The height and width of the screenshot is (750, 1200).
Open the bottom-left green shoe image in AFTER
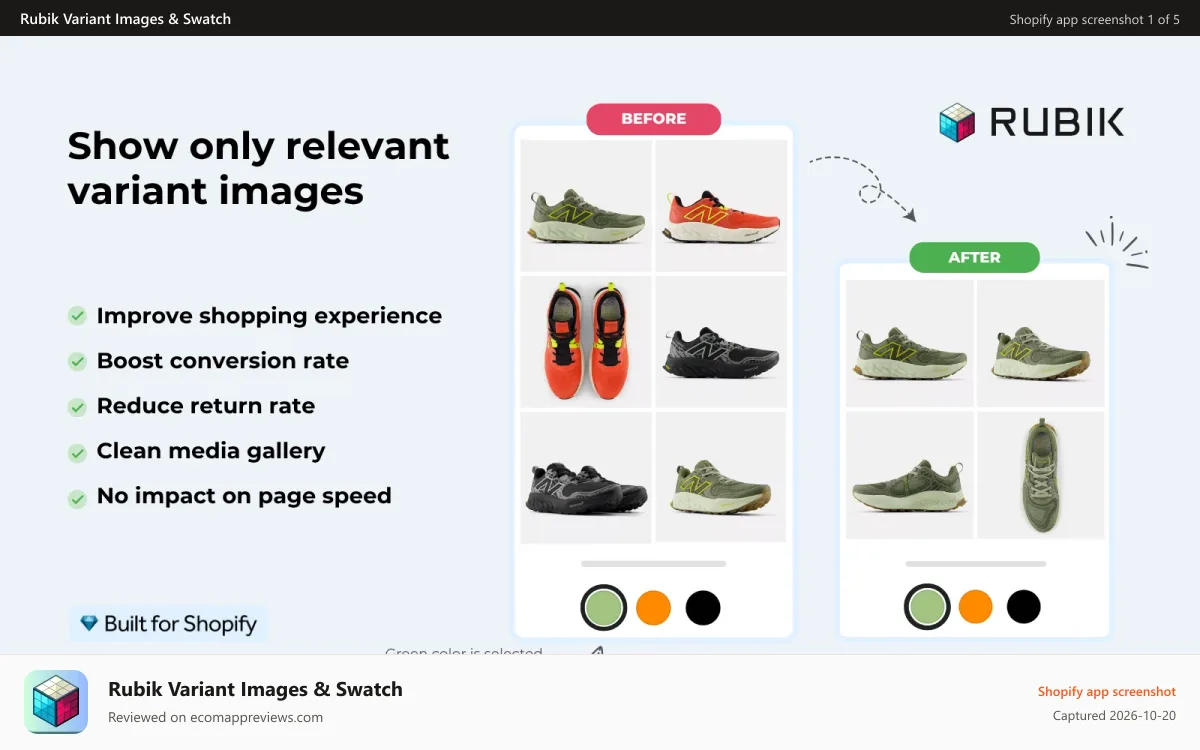910,475
